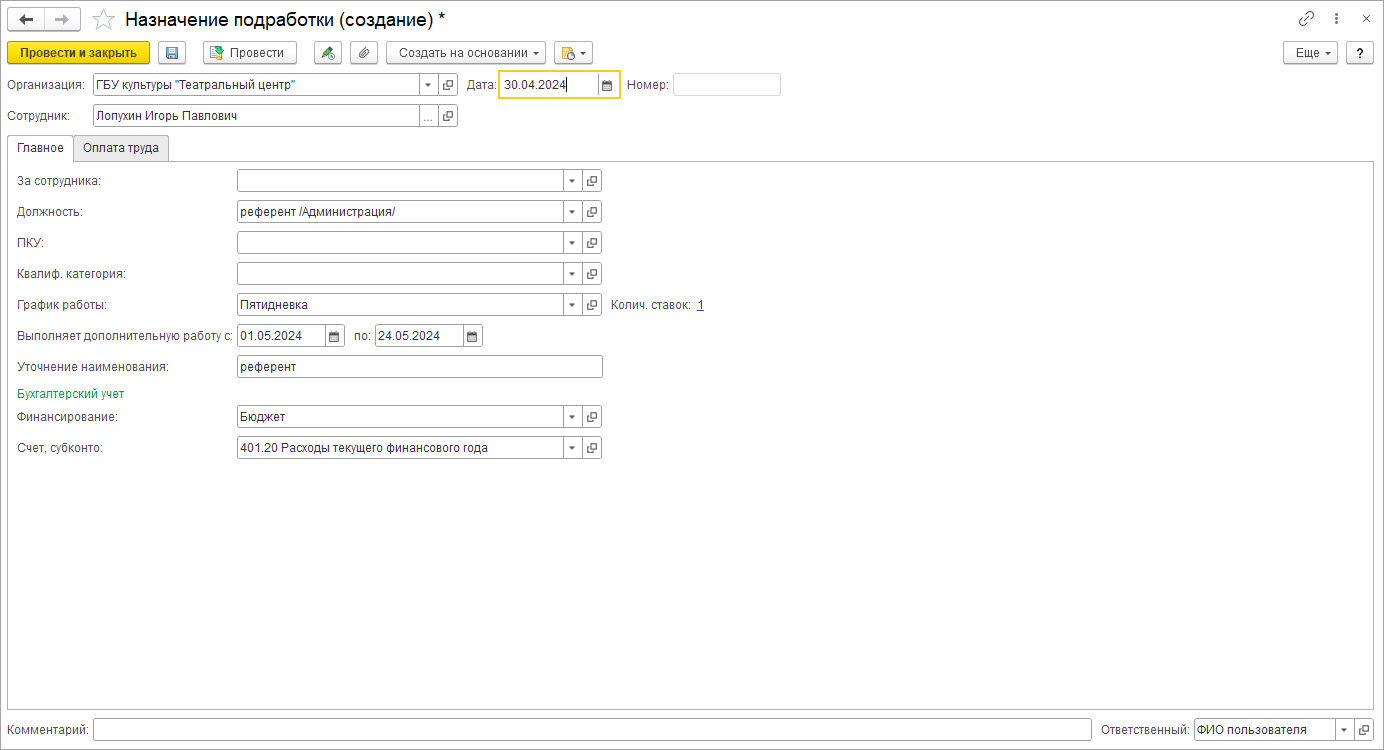Expand the Финансирование dropdown
Screen dimensions: 1384x750
coord(573,417)
